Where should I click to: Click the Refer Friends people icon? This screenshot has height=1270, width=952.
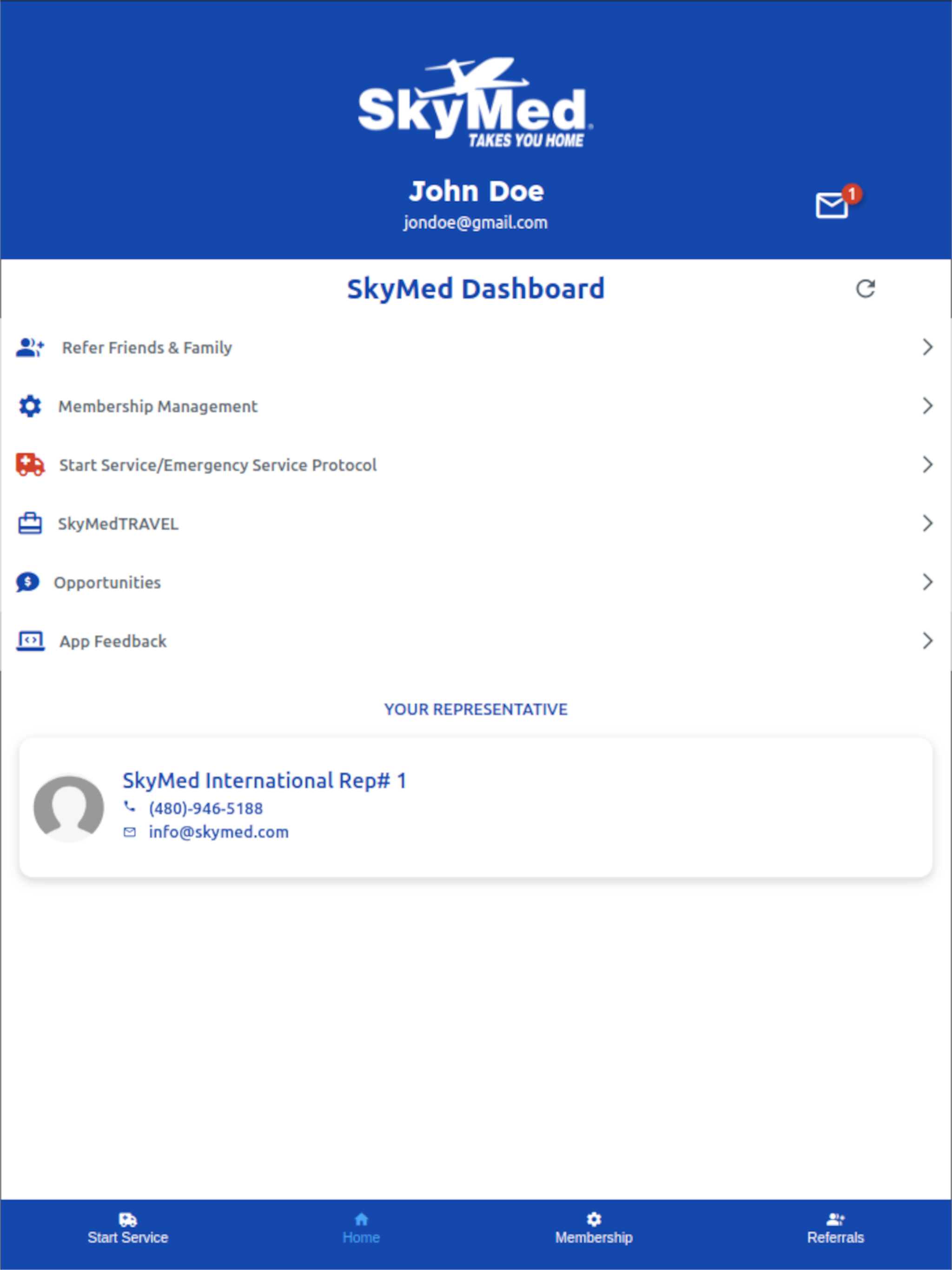30,347
